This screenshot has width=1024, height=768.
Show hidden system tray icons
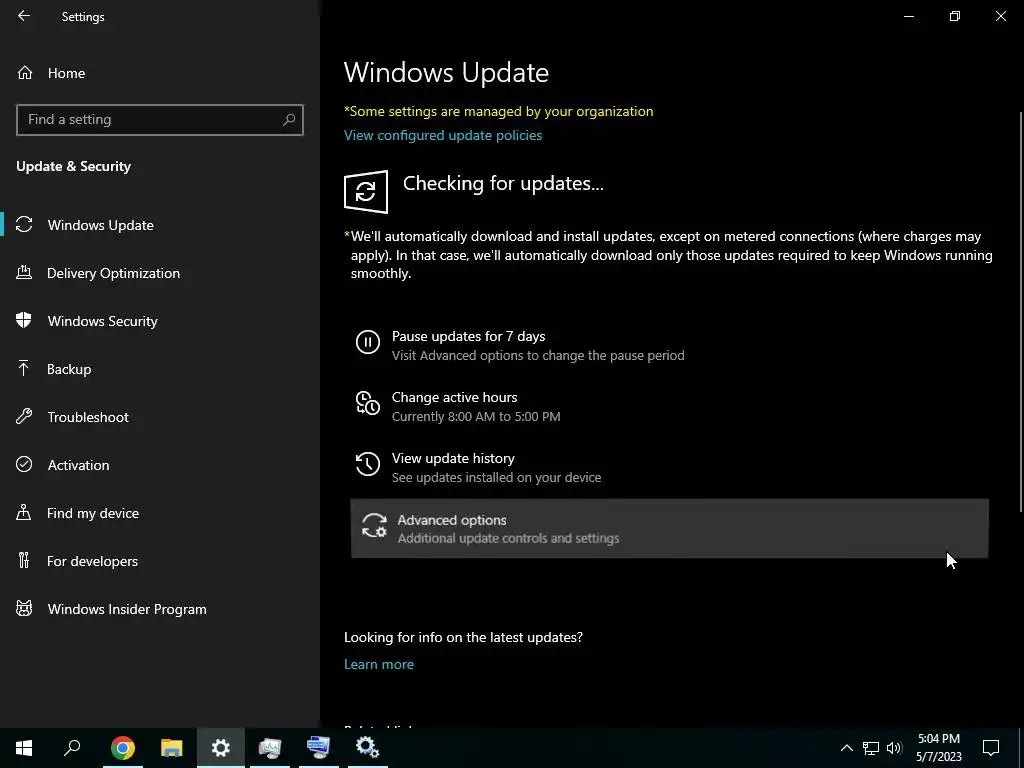pos(846,748)
